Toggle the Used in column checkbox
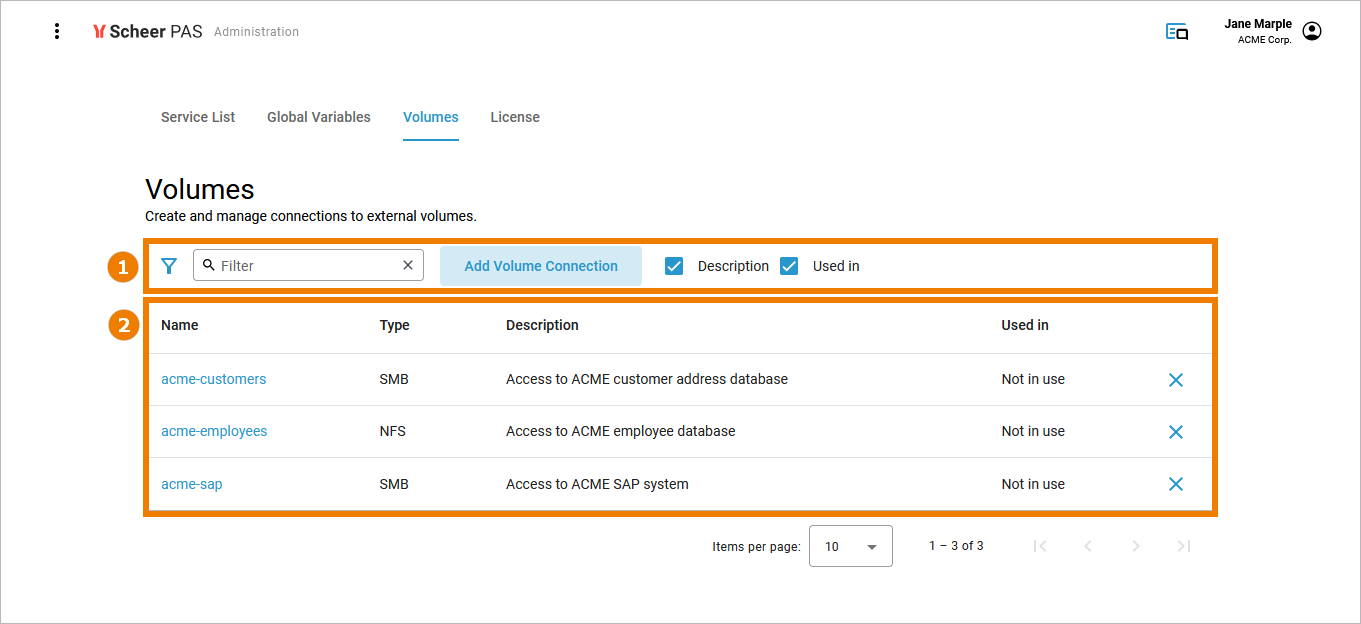The width and height of the screenshot is (1361, 624). pyautogui.click(x=789, y=266)
